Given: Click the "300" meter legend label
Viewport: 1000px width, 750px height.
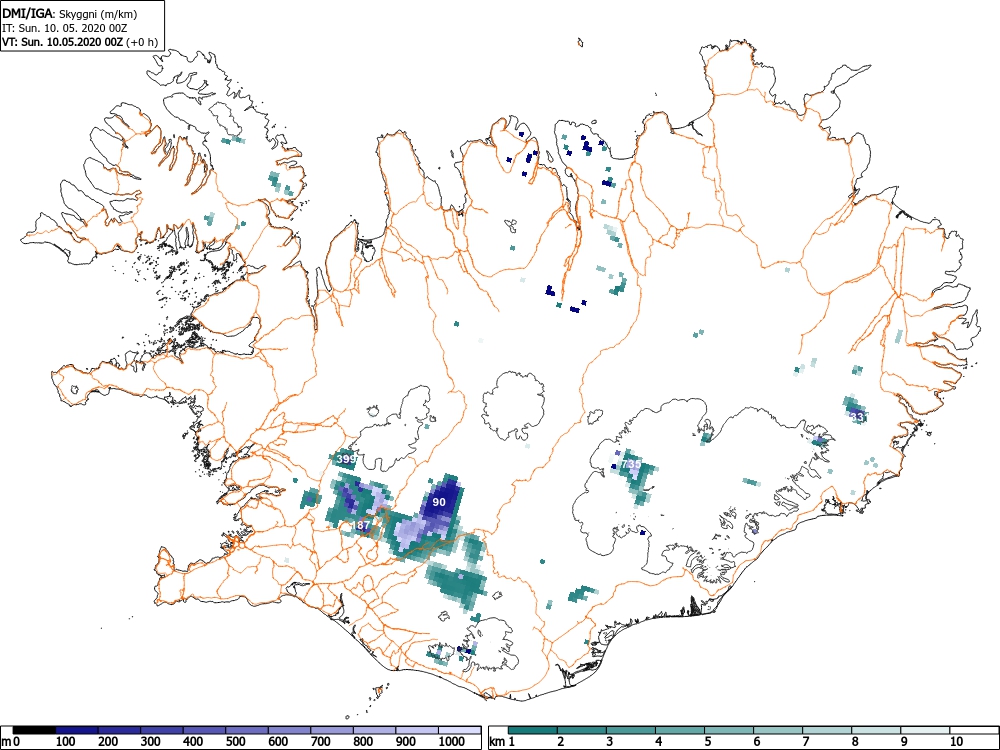Looking at the screenshot, I should coord(151,742).
